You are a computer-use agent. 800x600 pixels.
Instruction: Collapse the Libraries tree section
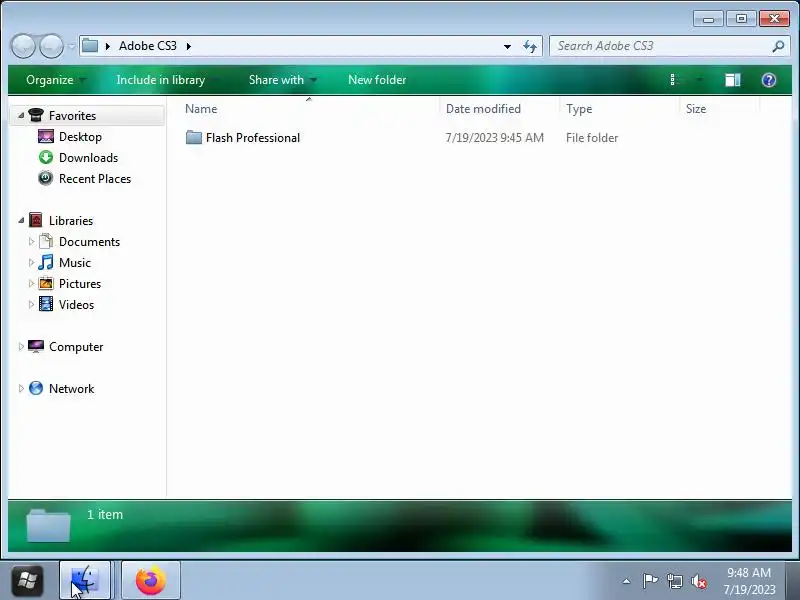click(x=21, y=220)
